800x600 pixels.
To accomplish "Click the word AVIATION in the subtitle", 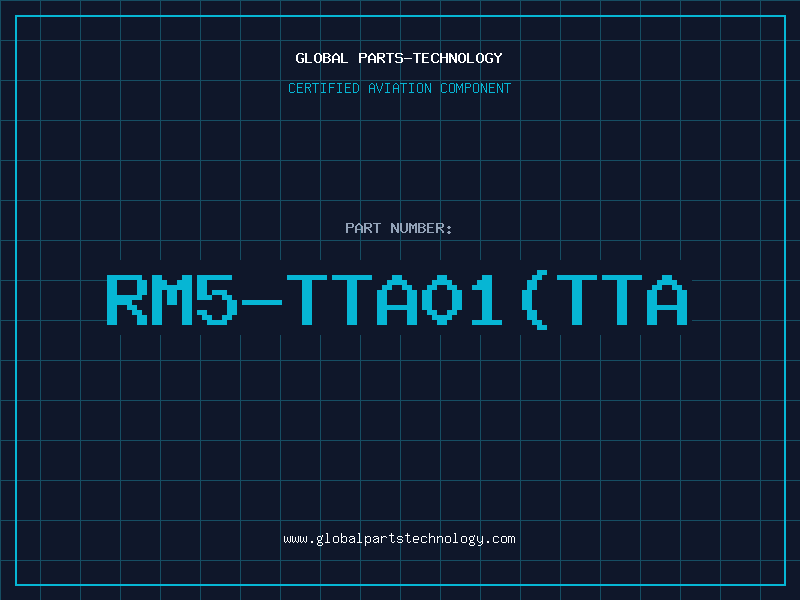I will click(400, 88).
